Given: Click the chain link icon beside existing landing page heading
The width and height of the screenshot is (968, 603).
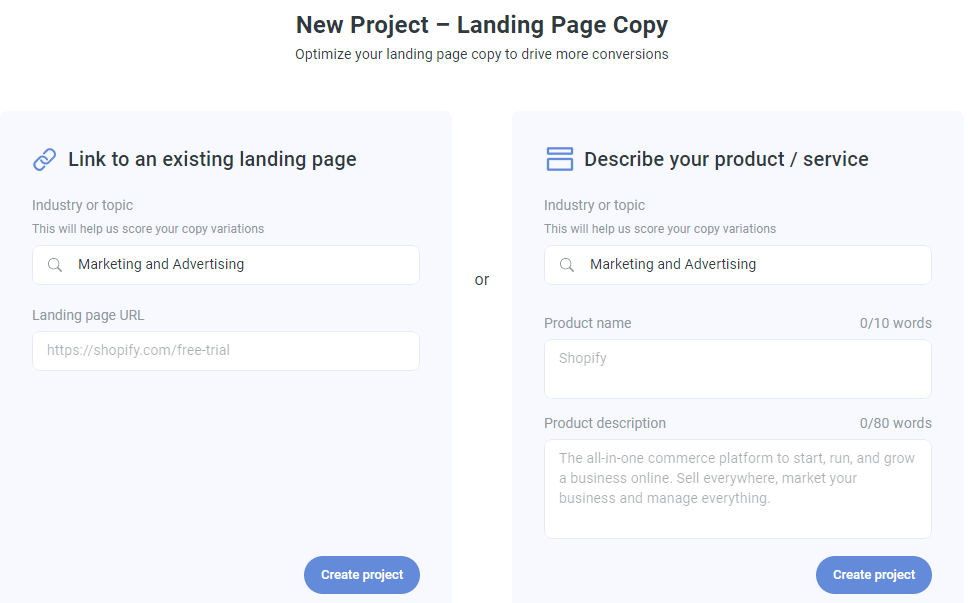Looking at the screenshot, I should 44,159.
